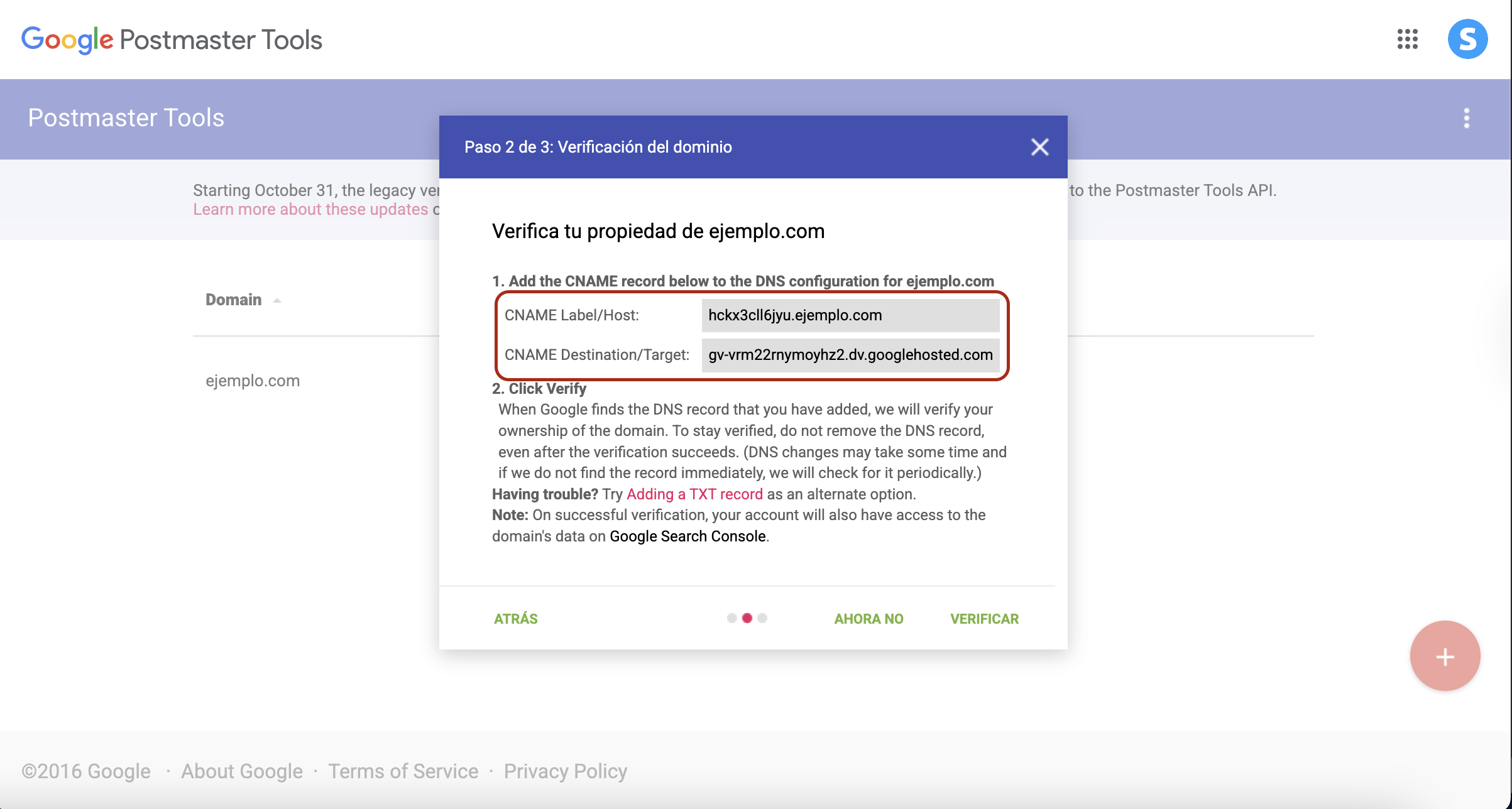Open the ejemplo.com domain row
The image size is (1512, 809).
pyautogui.click(x=253, y=381)
